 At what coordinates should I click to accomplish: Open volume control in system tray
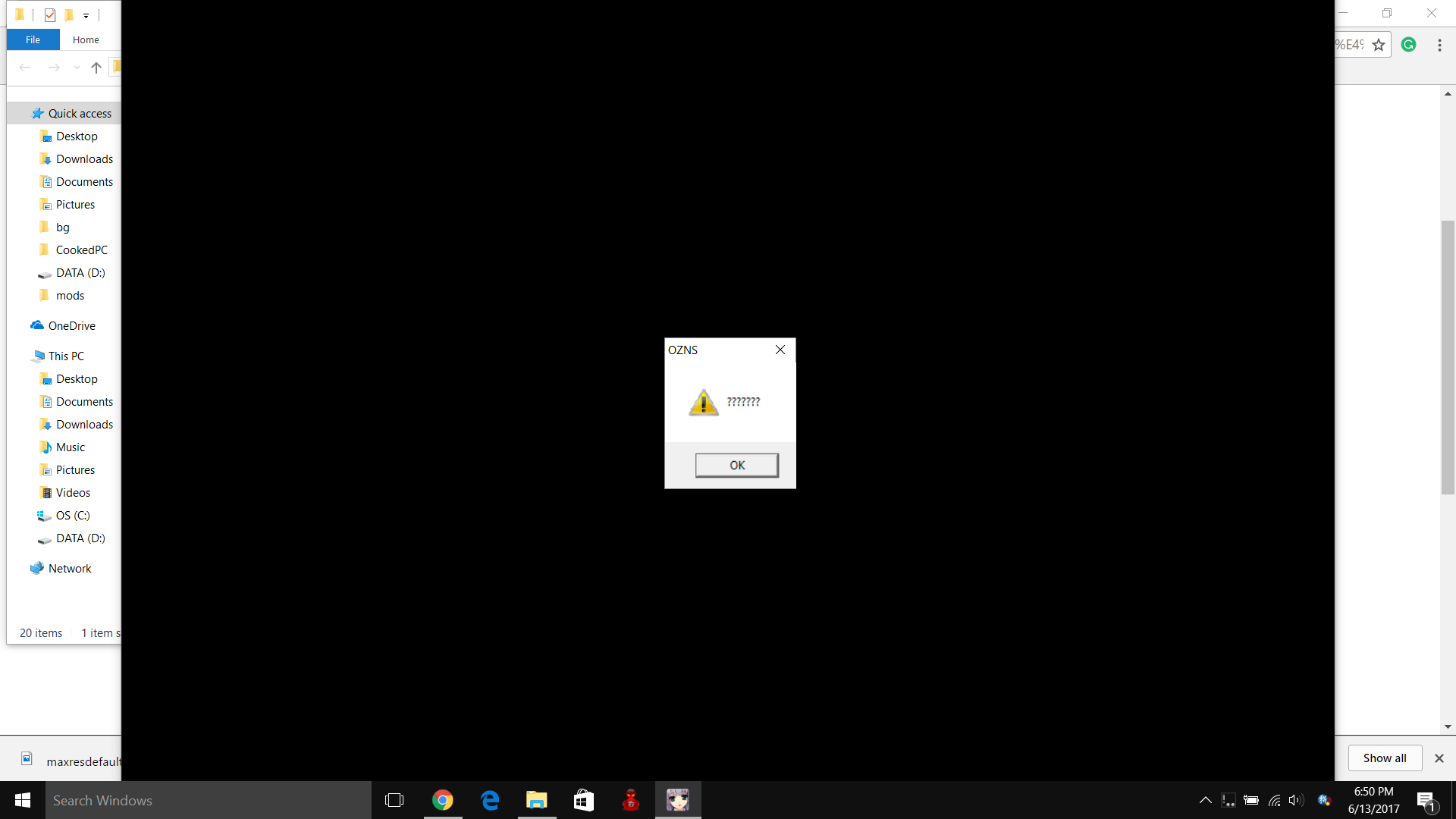1296,800
